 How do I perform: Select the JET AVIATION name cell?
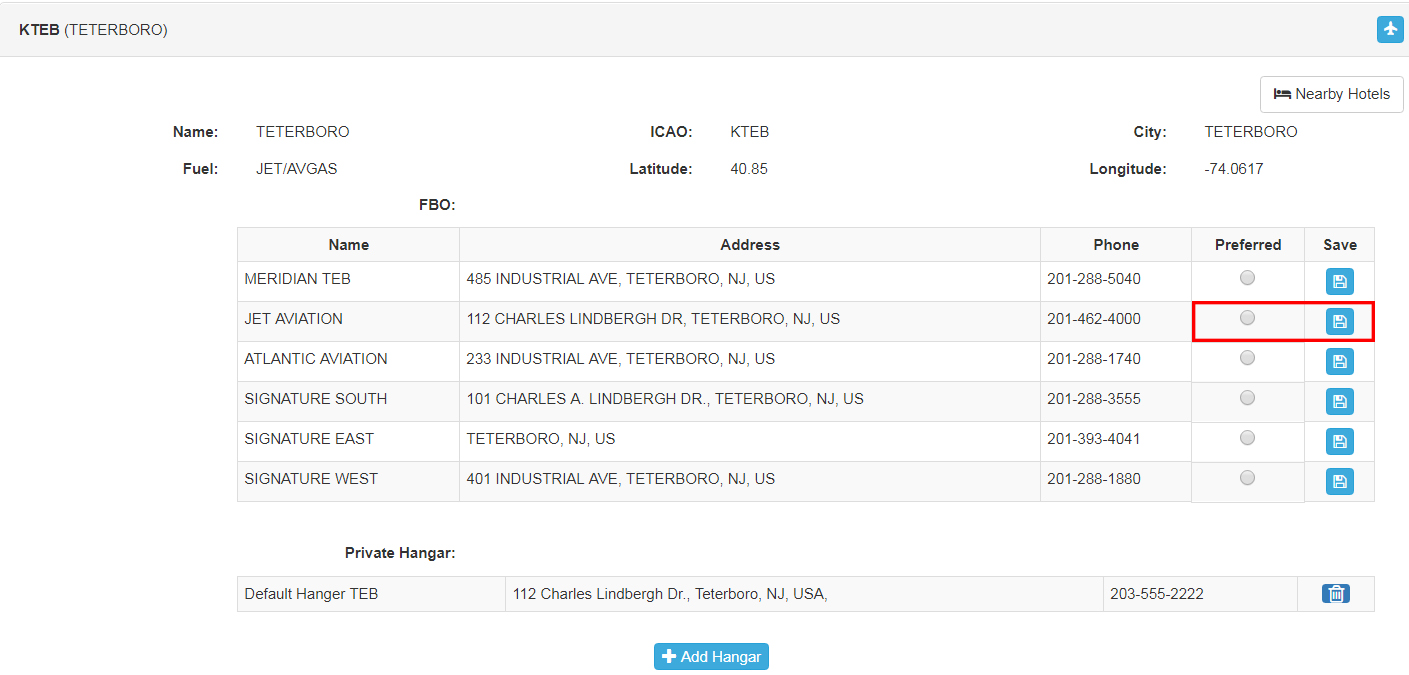coord(348,322)
